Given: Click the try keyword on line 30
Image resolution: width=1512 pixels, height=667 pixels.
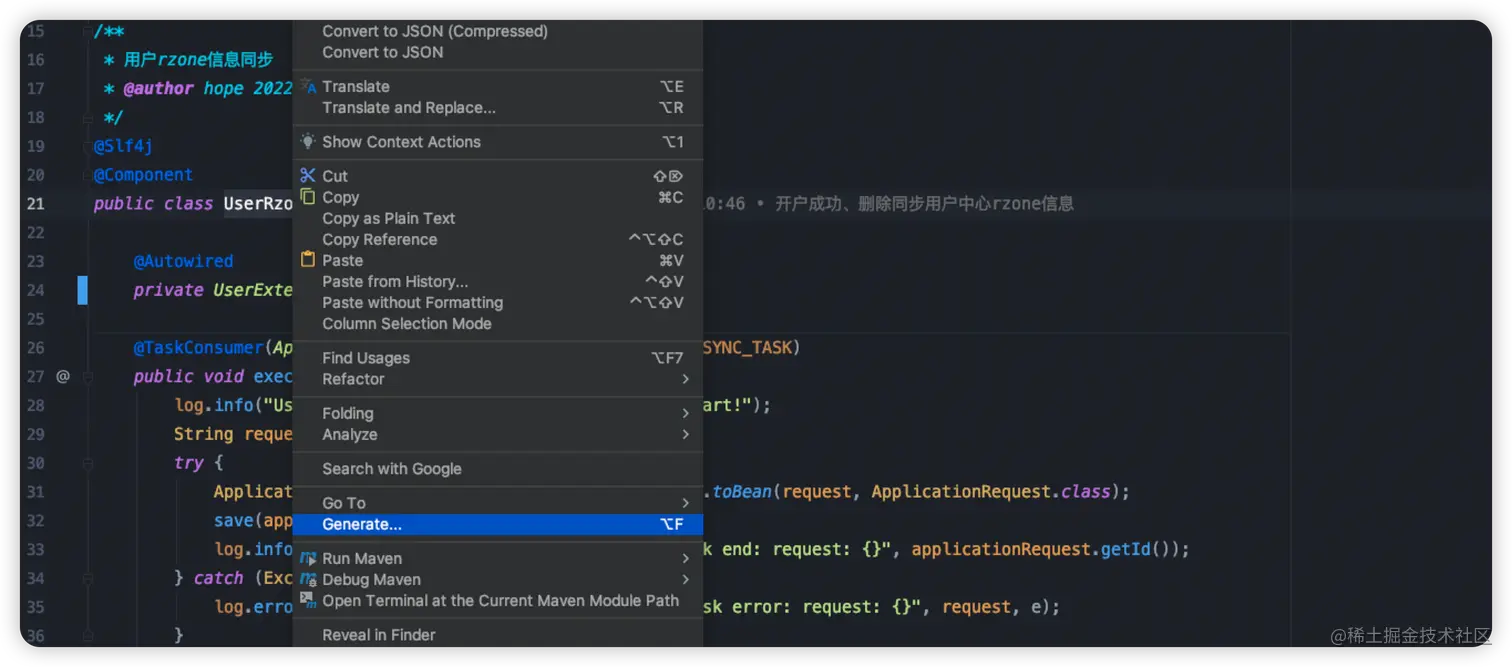Looking at the screenshot, I should (x=188, y=463).
